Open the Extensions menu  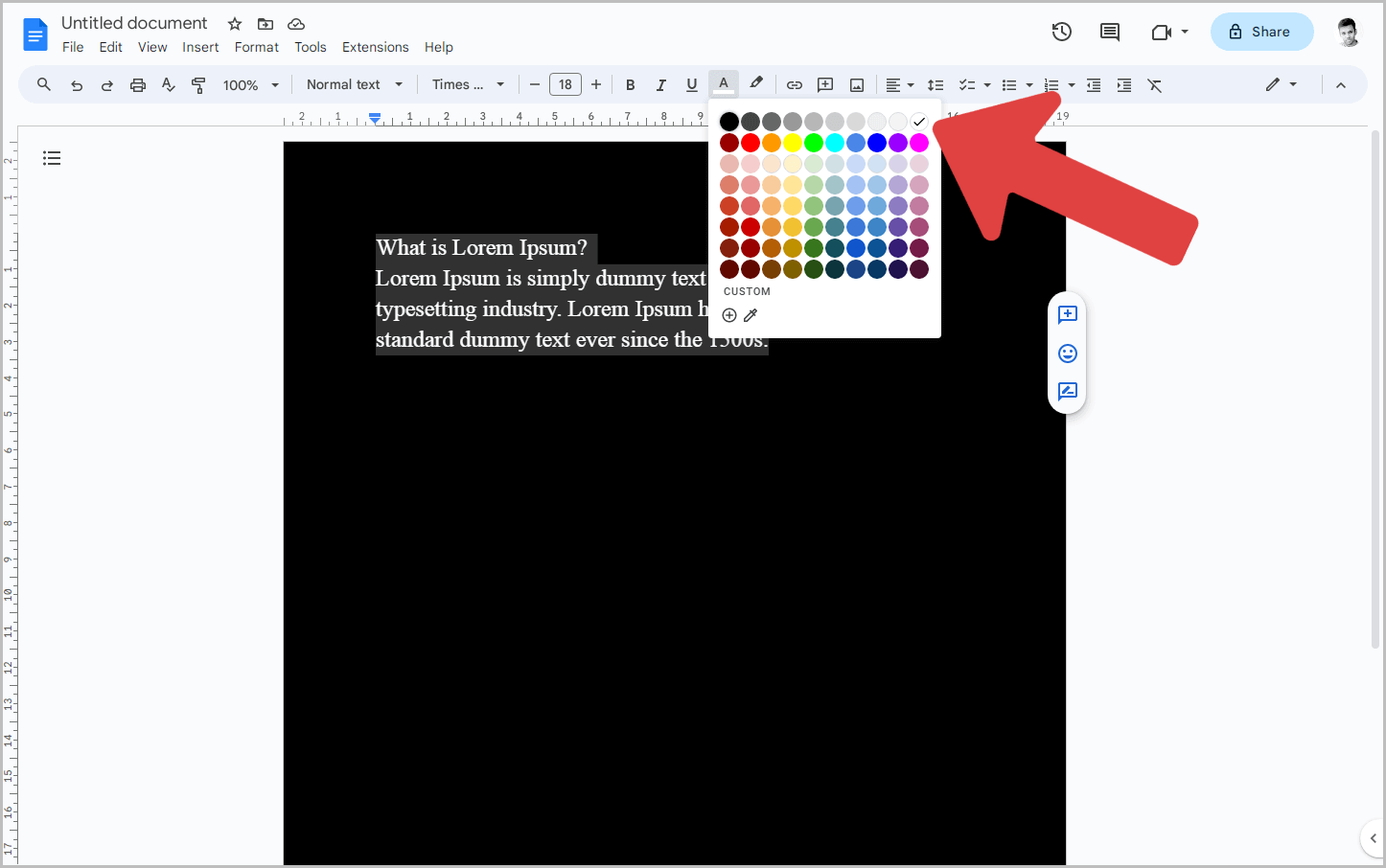point(375,47)
